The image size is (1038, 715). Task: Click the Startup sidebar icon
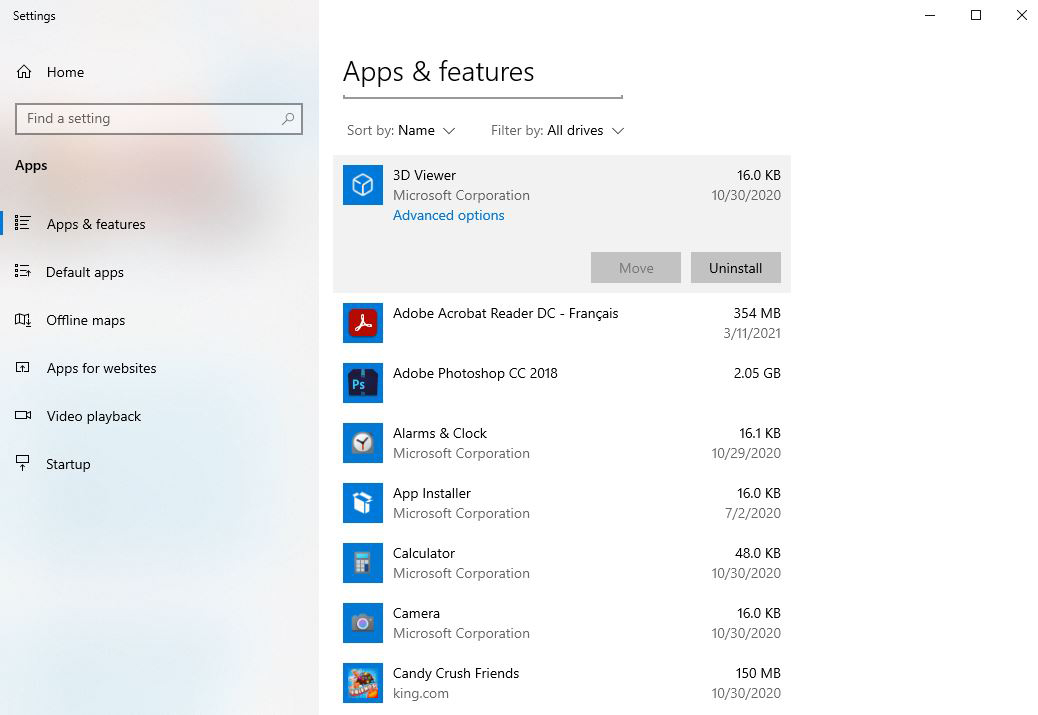tap(23, 463)
